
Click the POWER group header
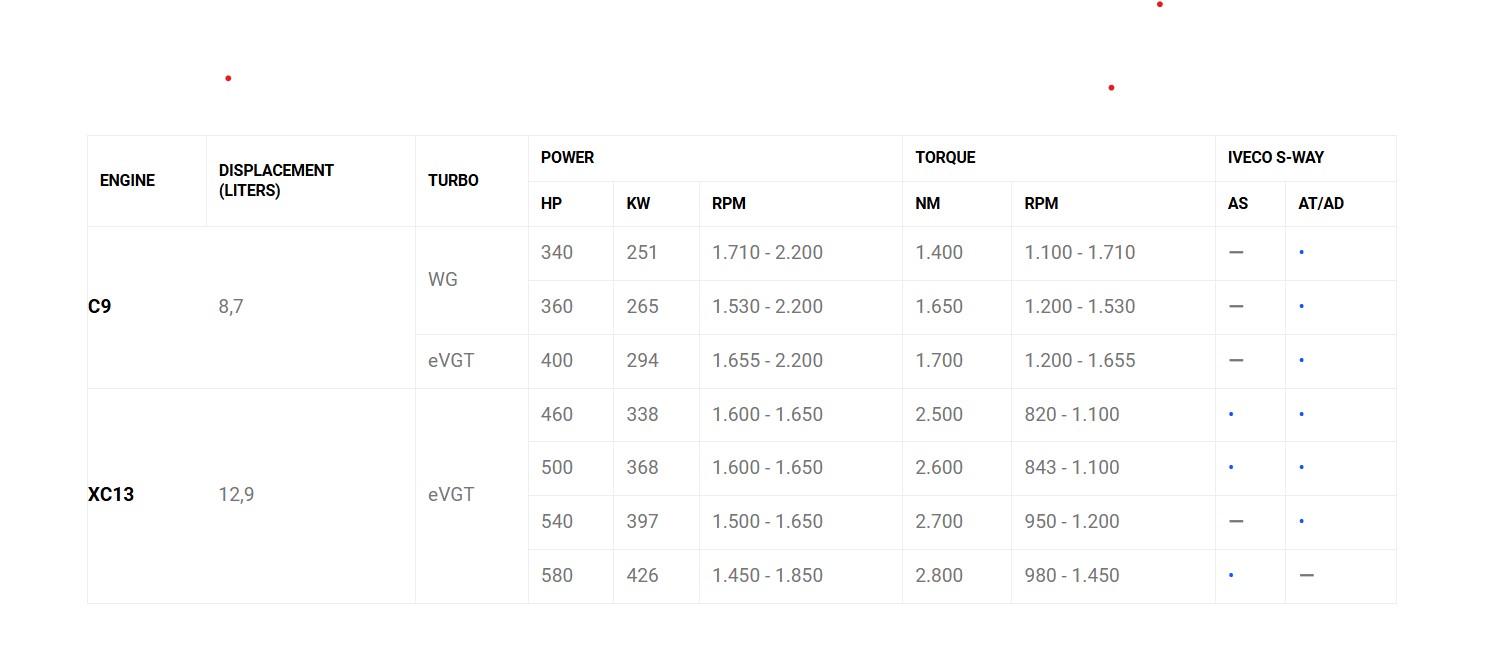pos(567,158)
